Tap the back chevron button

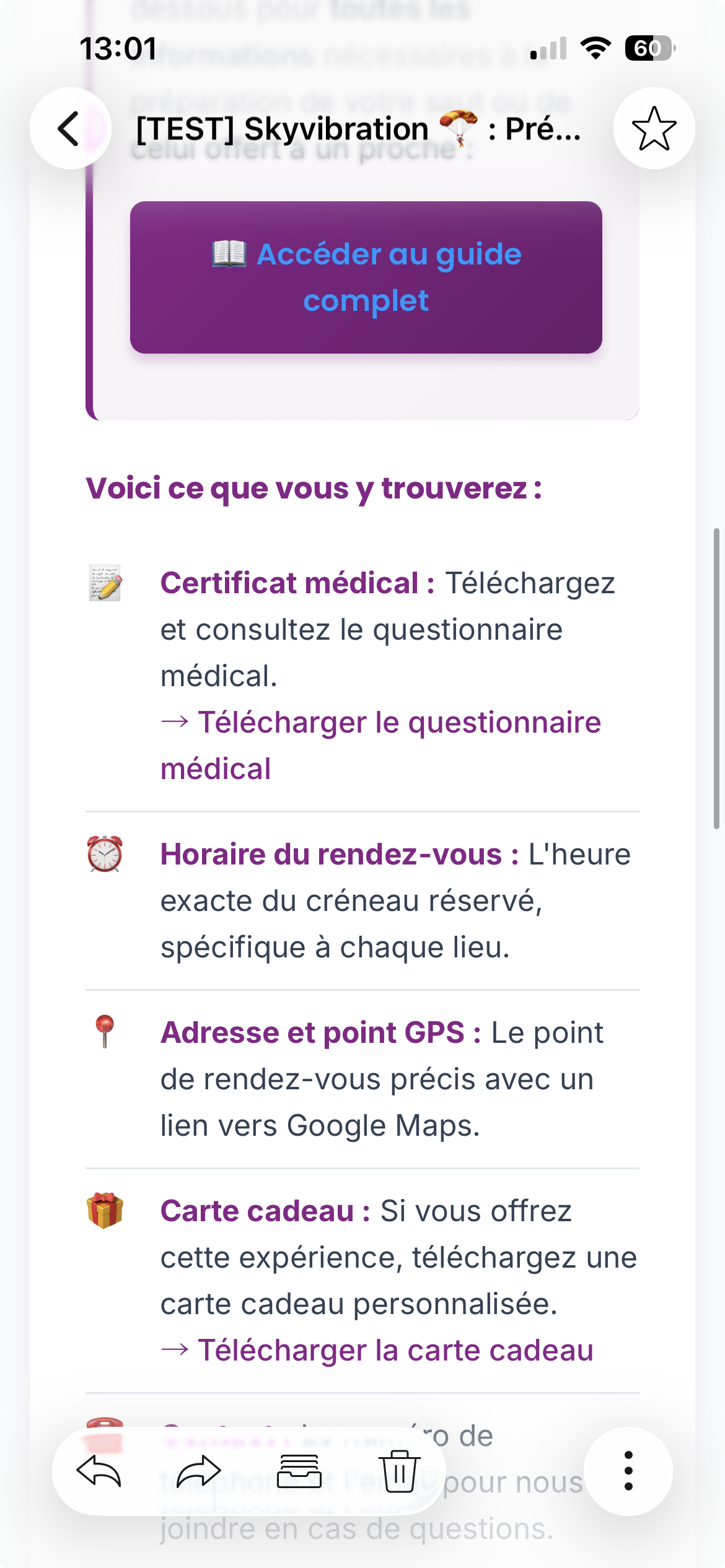(70, 128)
